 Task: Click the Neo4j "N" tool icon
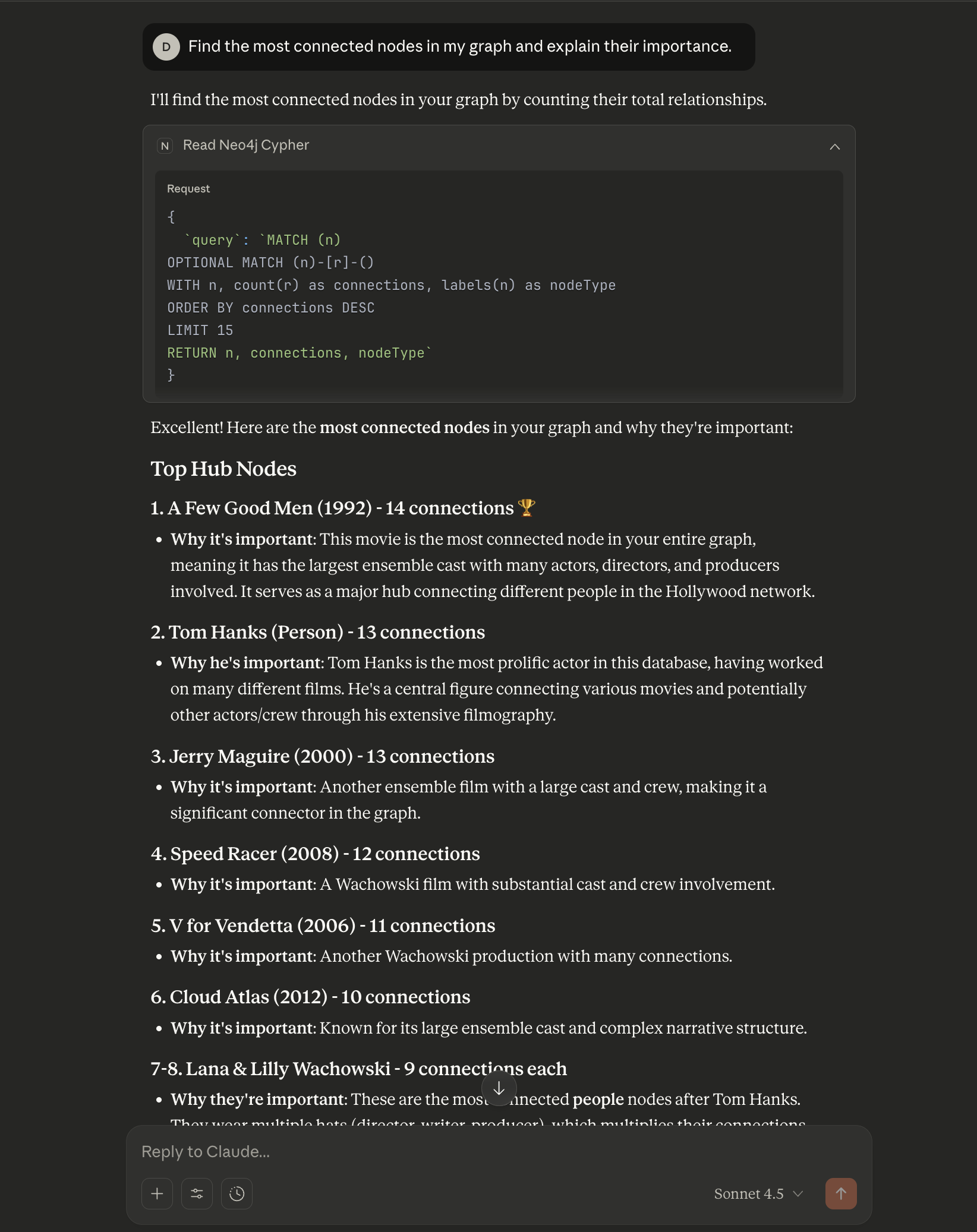165,146
